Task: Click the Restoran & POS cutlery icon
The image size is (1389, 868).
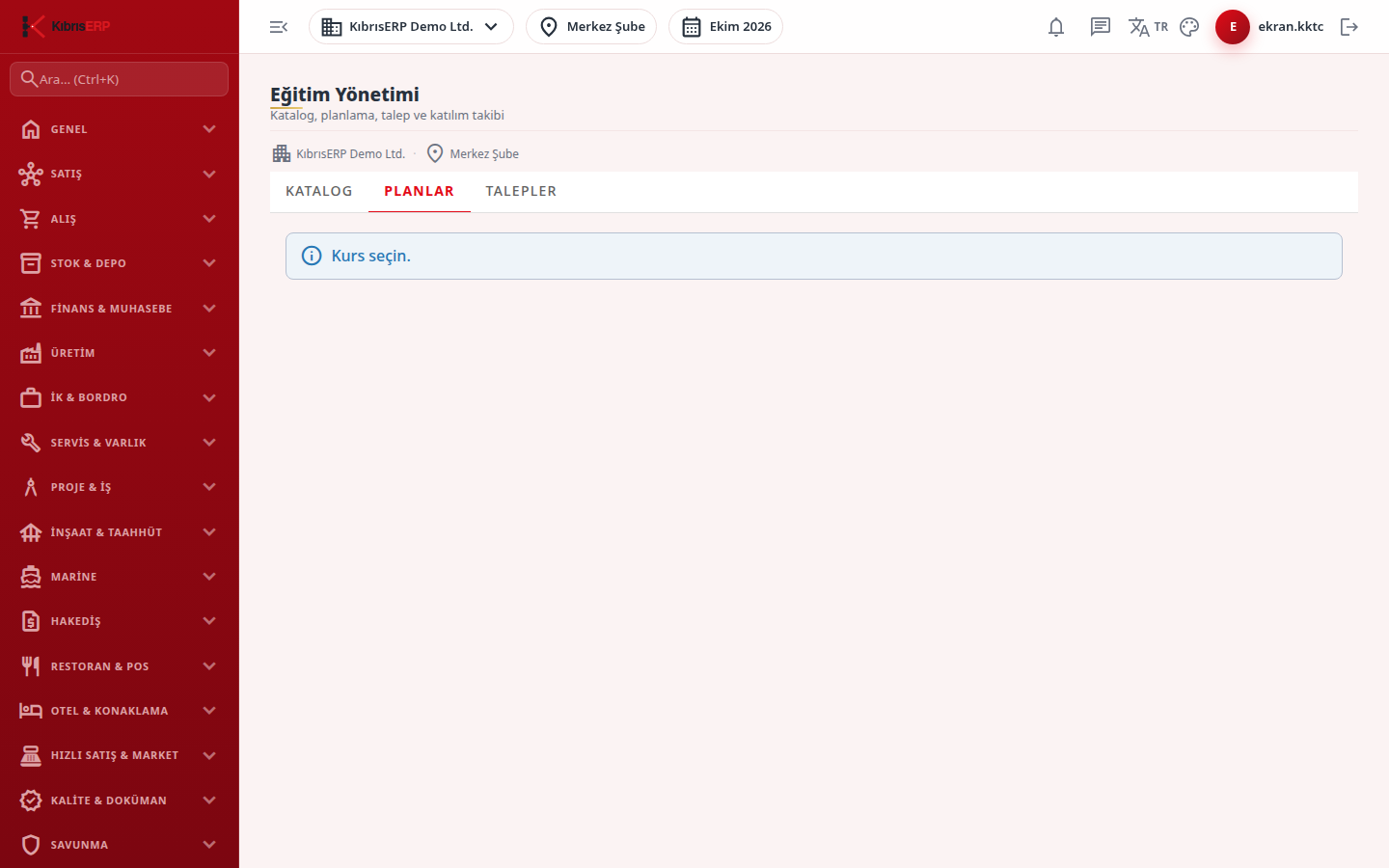Action: 31,666
